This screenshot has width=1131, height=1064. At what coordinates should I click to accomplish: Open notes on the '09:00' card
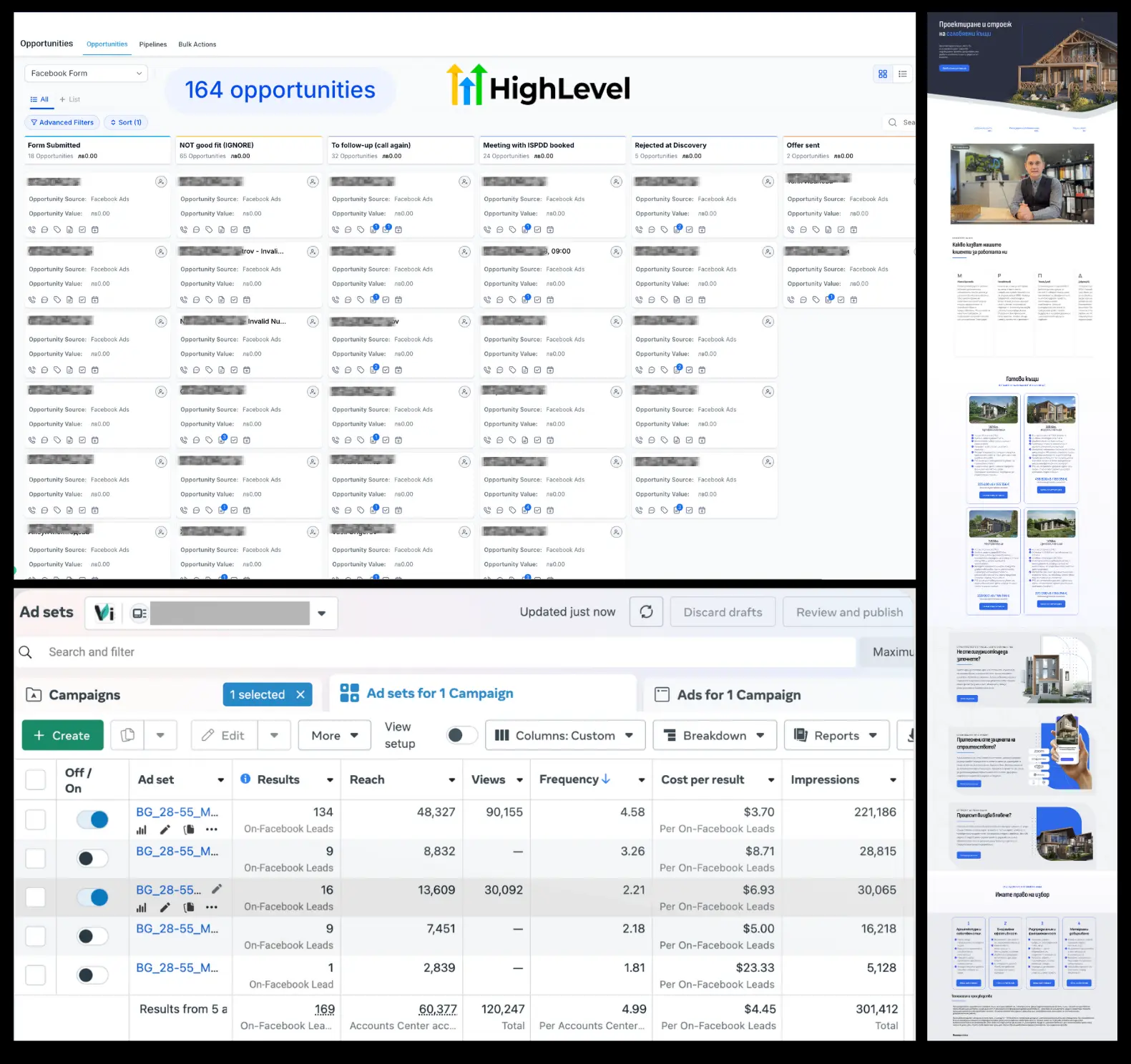click(x=526, y=300)
